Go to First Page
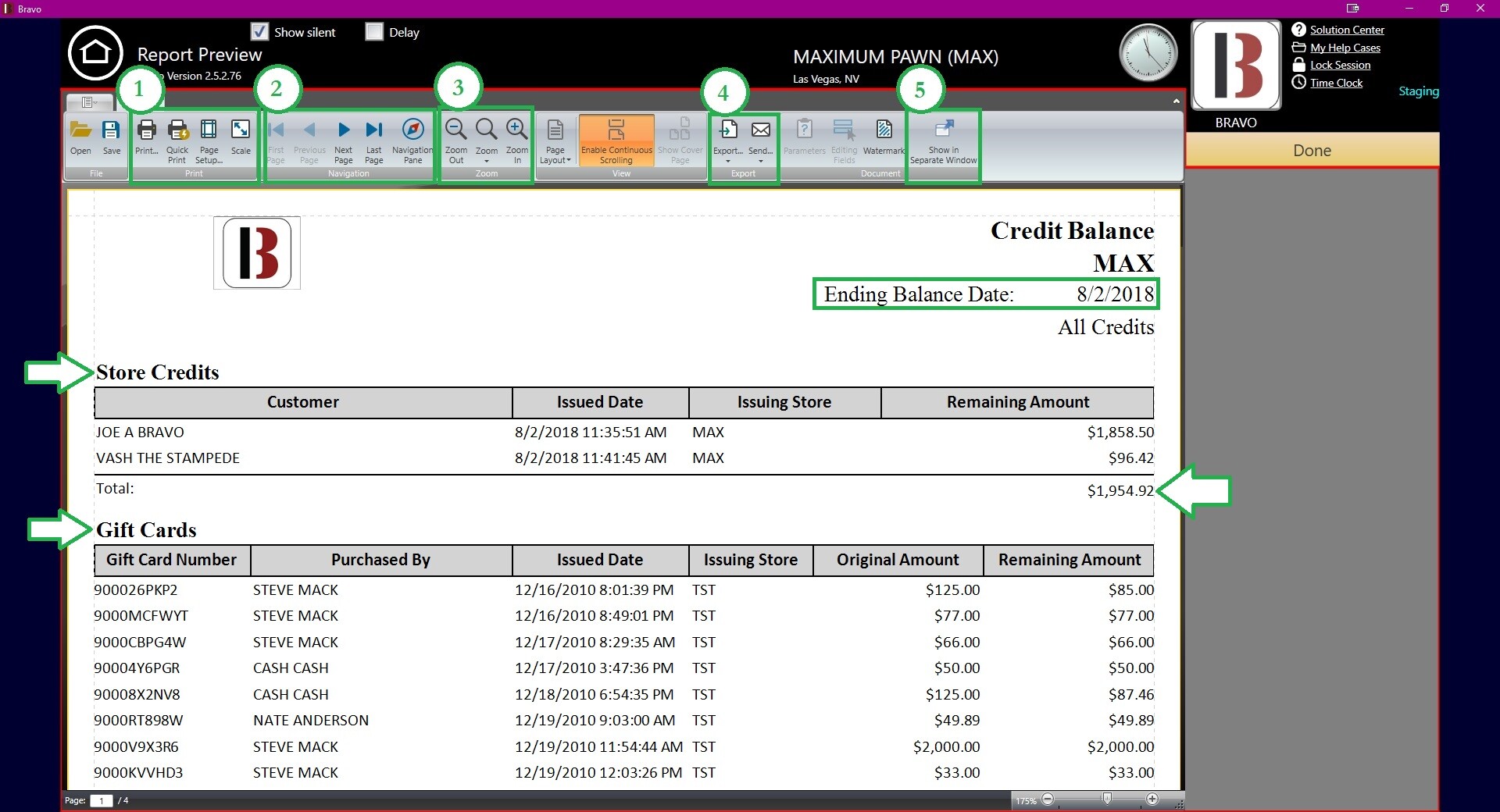1500x812 pixels. tap(276, 141)
